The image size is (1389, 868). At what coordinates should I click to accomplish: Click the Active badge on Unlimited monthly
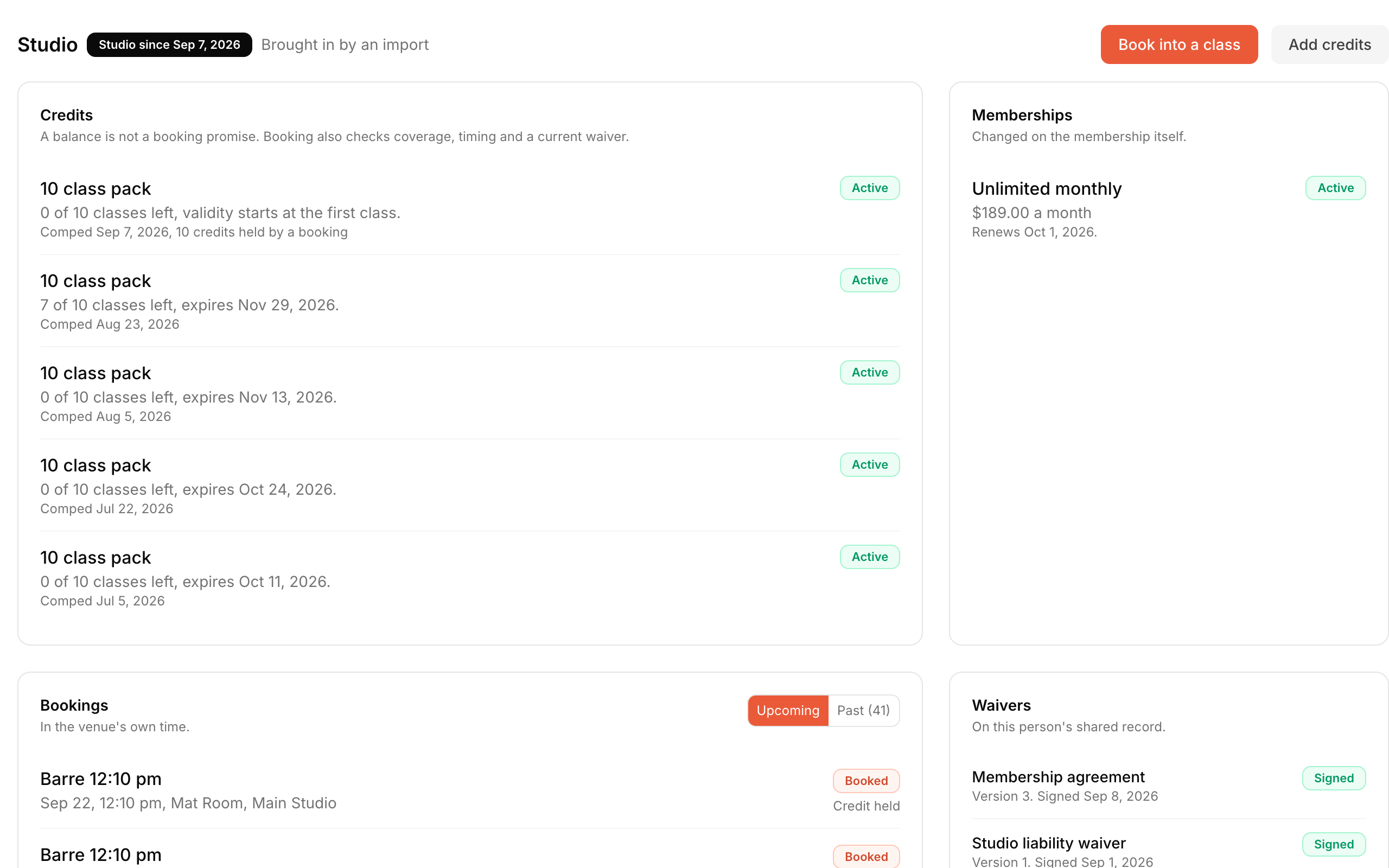pos(1336,188)
